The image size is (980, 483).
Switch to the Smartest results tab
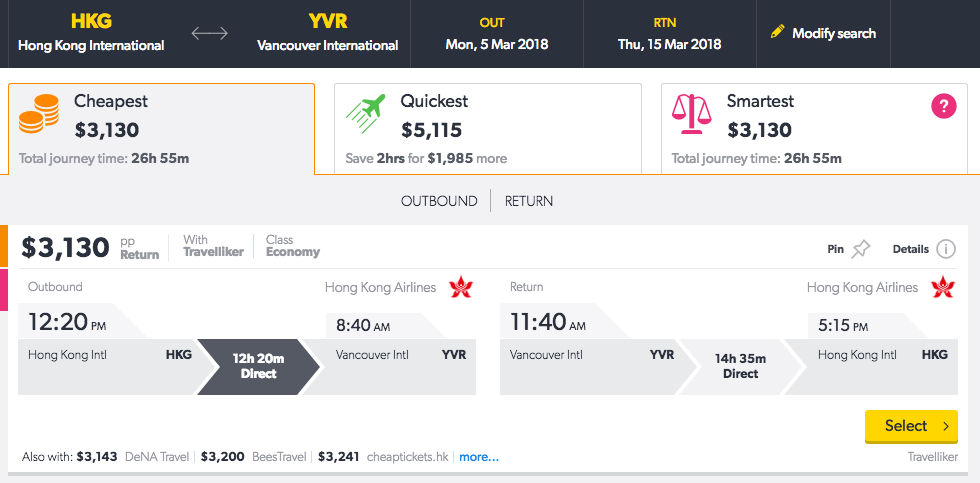(814, 129)
